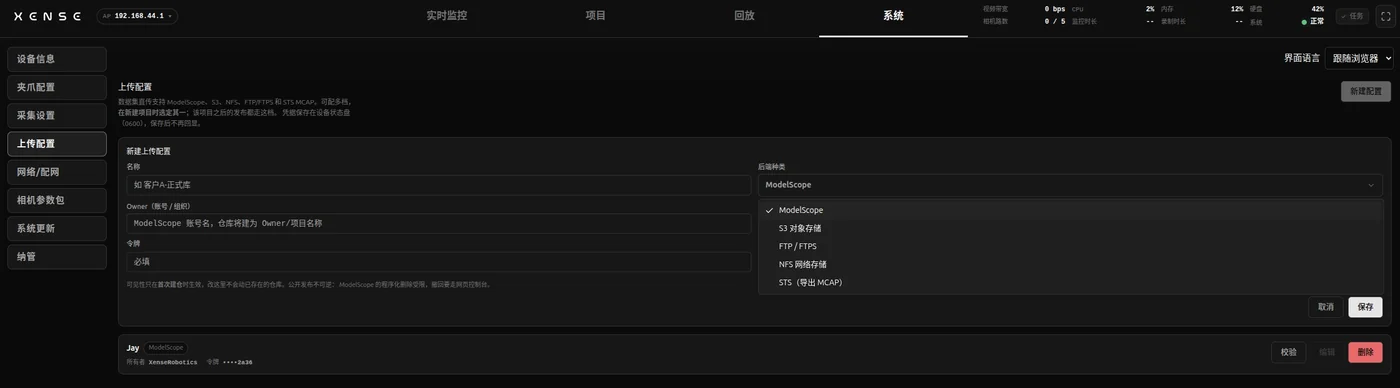Focus the 名称 input field
This screenshot has height=388, width=1400.
pos(438,185)
